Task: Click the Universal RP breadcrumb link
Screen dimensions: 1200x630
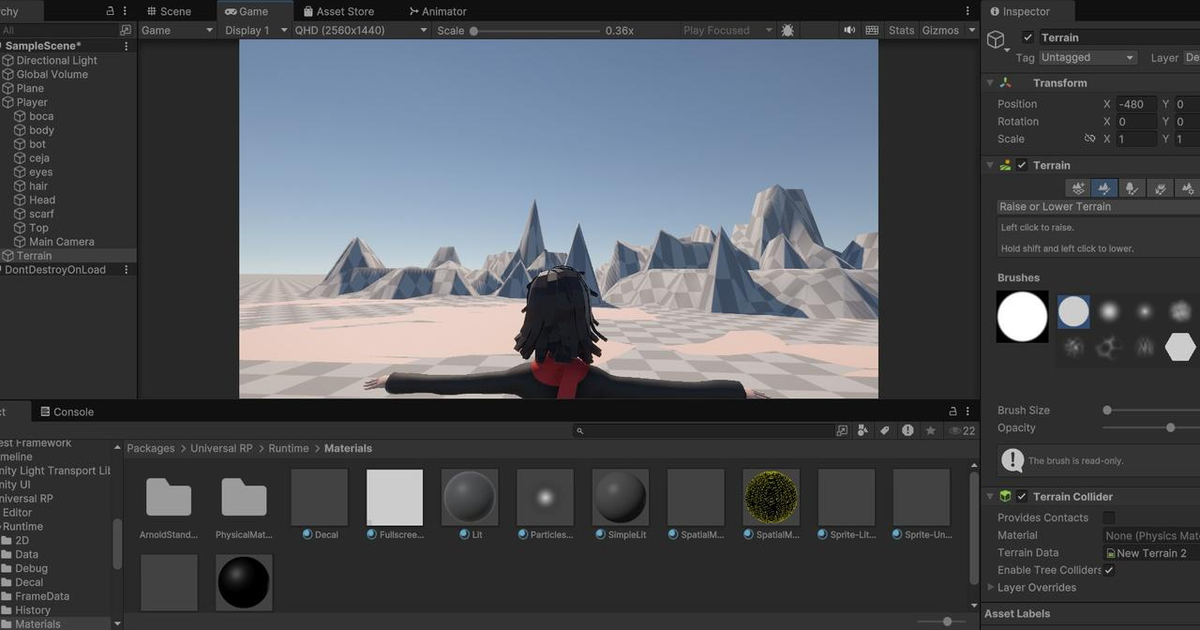Action: click(x=221, y=449)
